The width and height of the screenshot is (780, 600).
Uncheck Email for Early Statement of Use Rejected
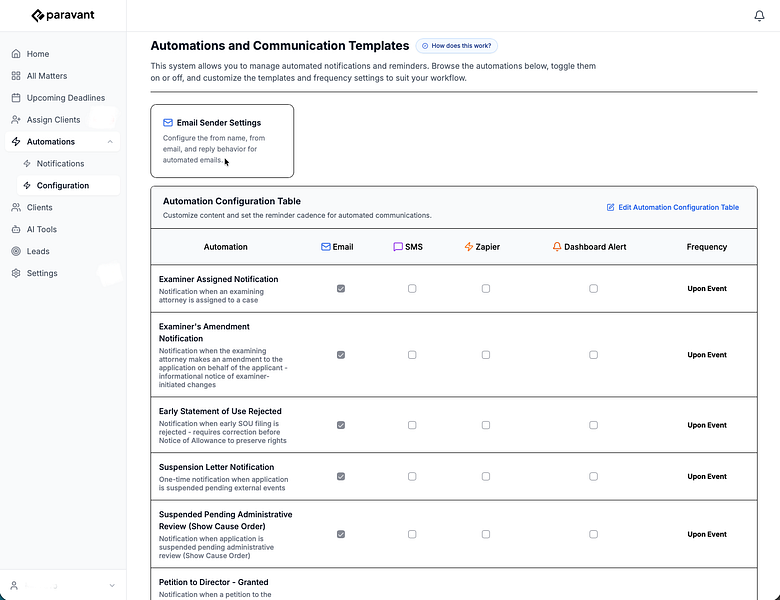341,425
